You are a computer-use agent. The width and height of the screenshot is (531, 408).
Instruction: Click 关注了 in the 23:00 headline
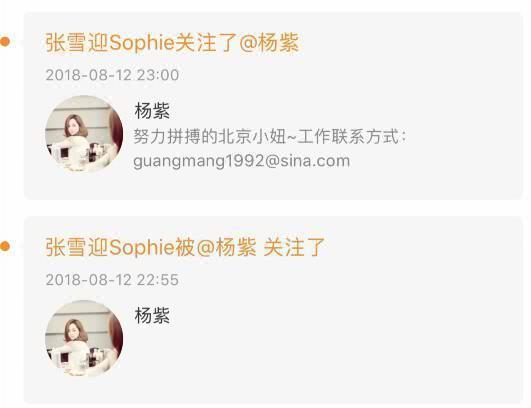(206, 43)
